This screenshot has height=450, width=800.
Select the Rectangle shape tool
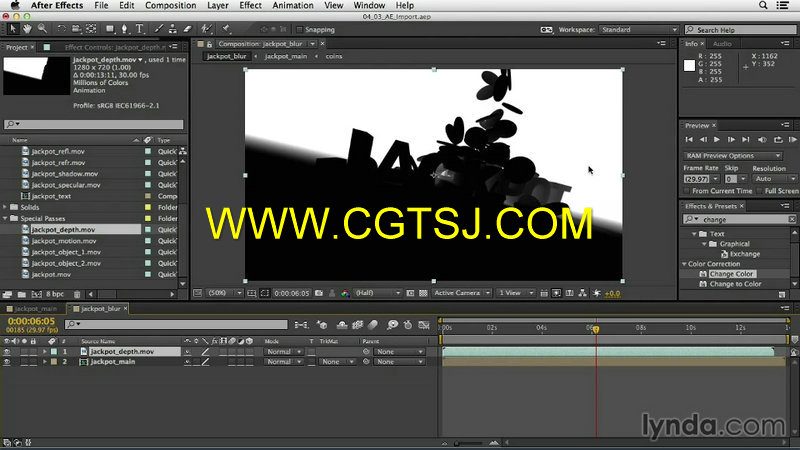110,29
